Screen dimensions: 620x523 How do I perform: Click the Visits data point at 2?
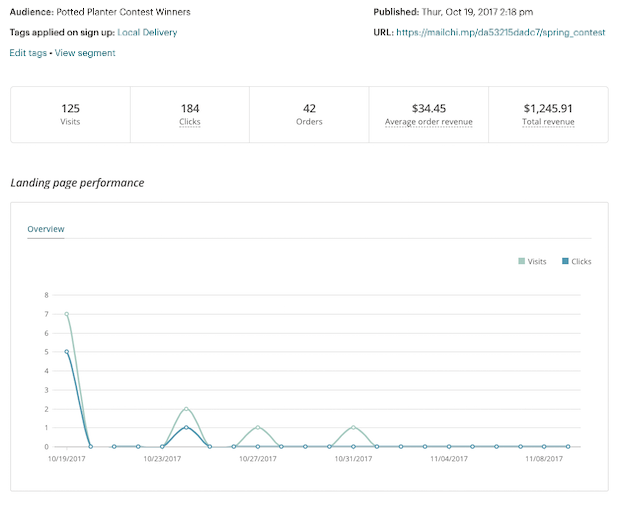tap(186, 409)
